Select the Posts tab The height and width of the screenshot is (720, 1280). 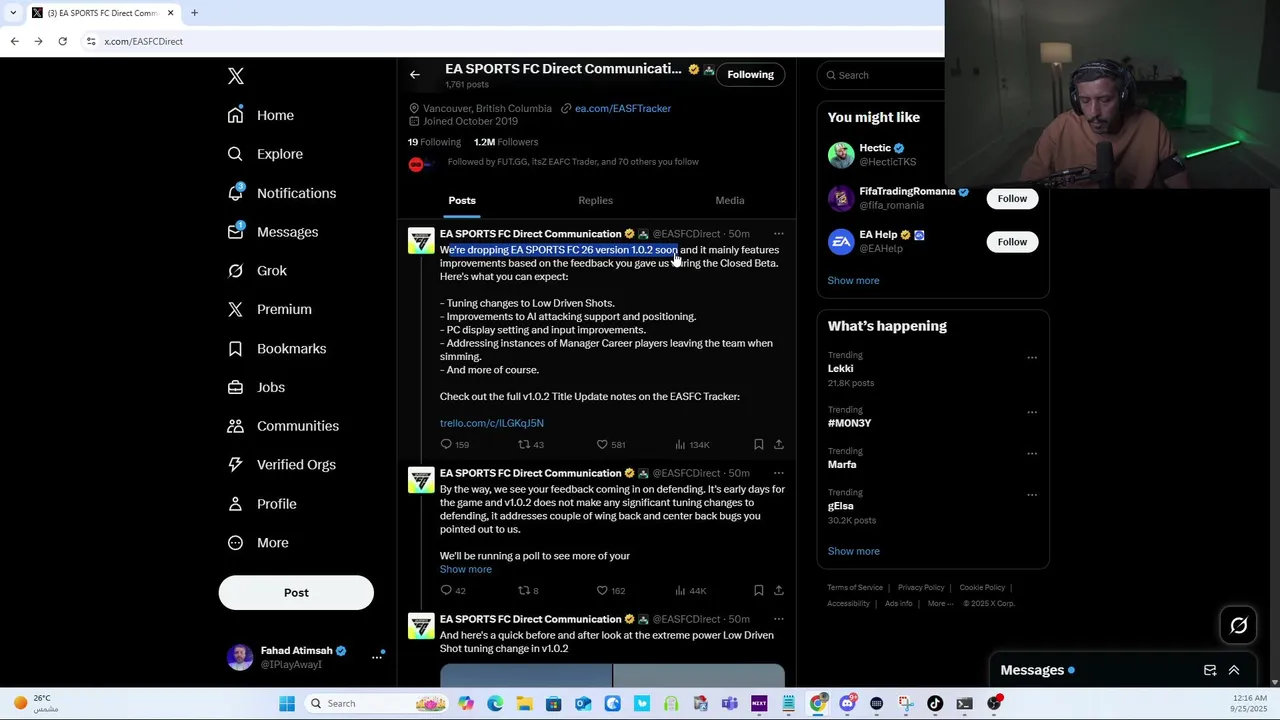462,201
